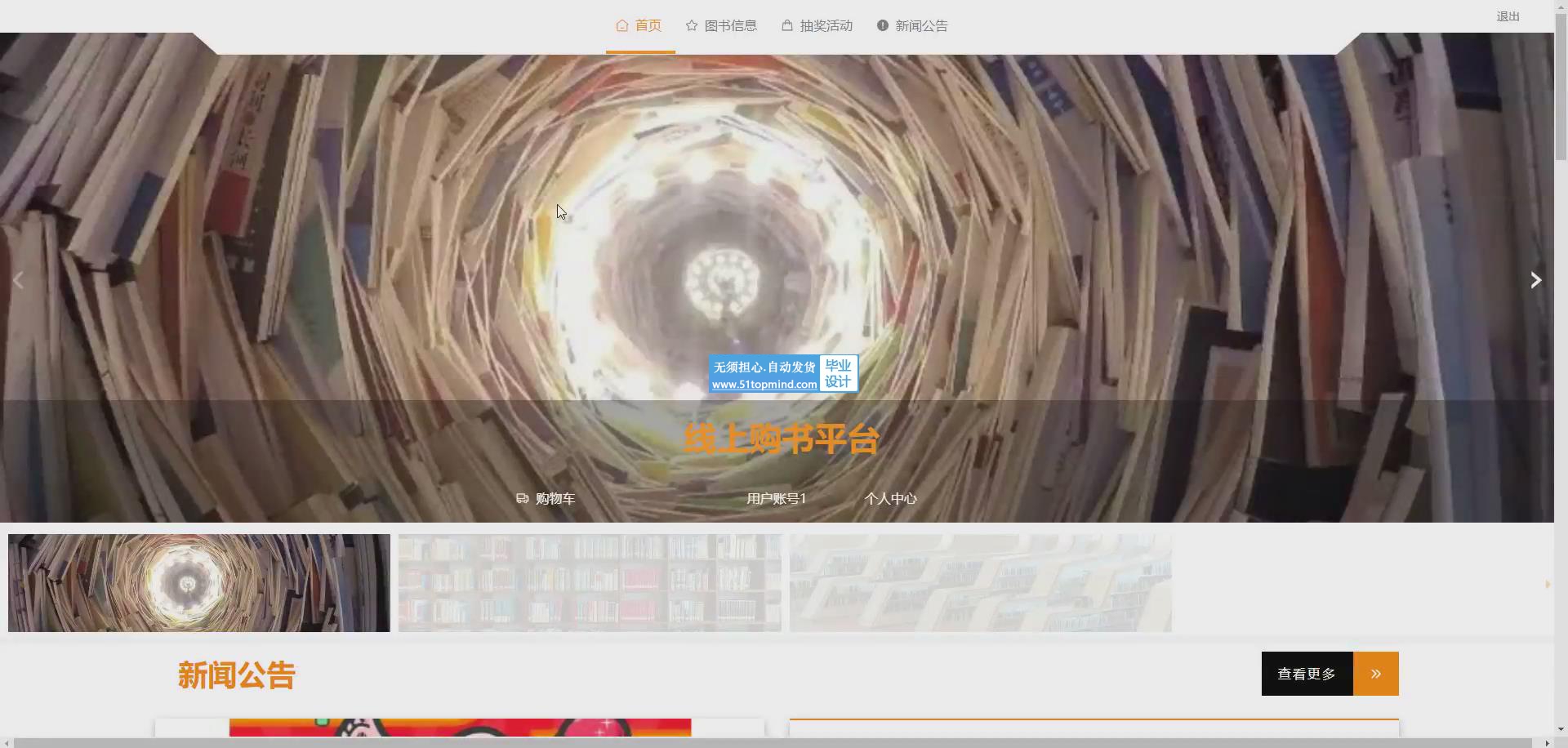Click the bag icon beside 抽奖活动
Image resolution: width=1568 pixels, height=748 pixels.
(x=787, y=25)
